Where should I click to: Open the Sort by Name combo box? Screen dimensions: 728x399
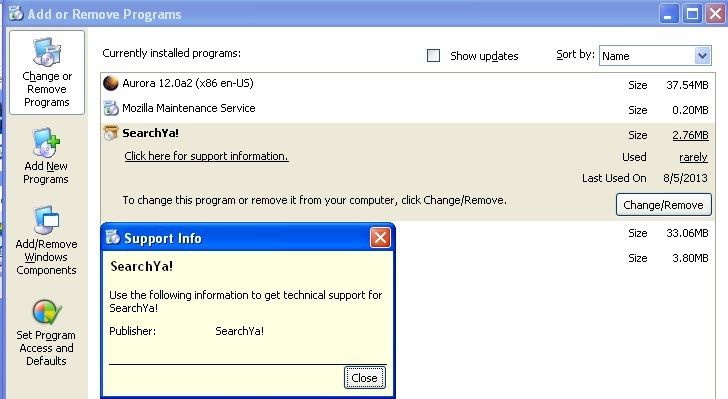point(655,56)
